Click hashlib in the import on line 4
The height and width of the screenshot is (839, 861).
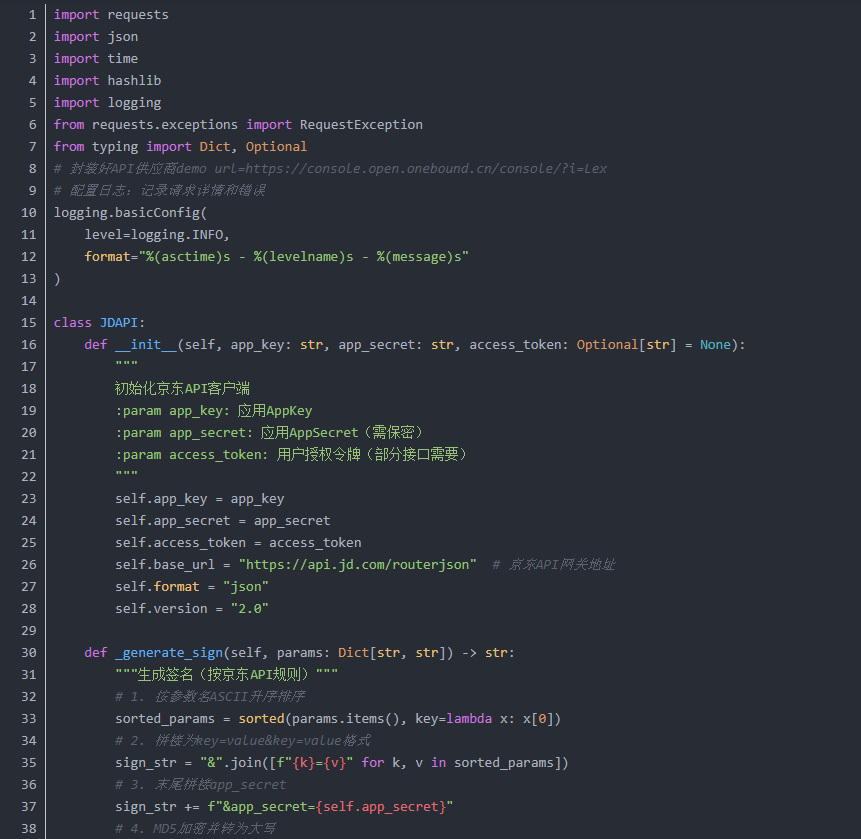coord(134,80)
